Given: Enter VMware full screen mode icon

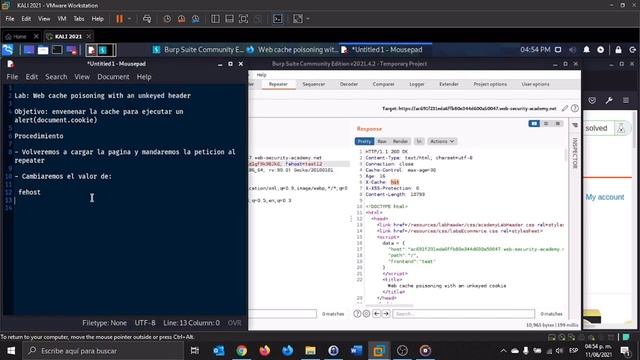Looking at the screenshot, I should click(x=243, y=19).
